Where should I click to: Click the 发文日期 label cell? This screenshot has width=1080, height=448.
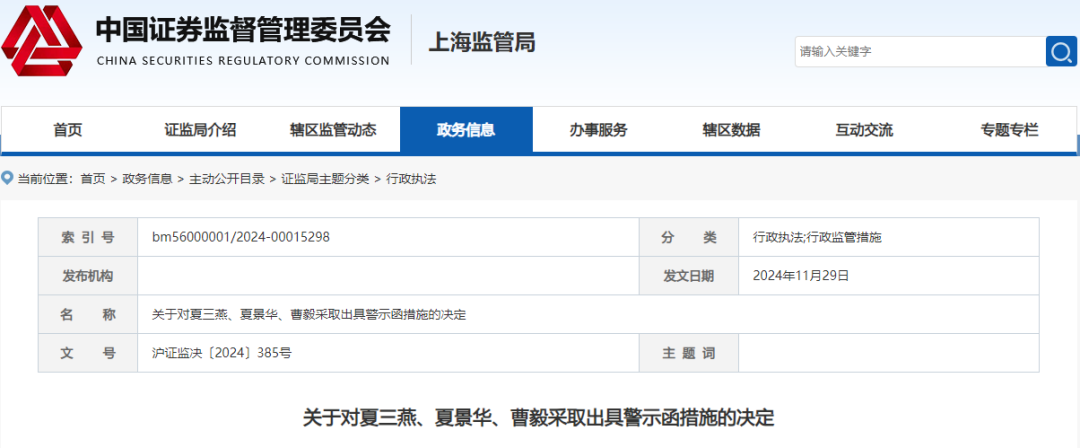[x=689, y=276]
